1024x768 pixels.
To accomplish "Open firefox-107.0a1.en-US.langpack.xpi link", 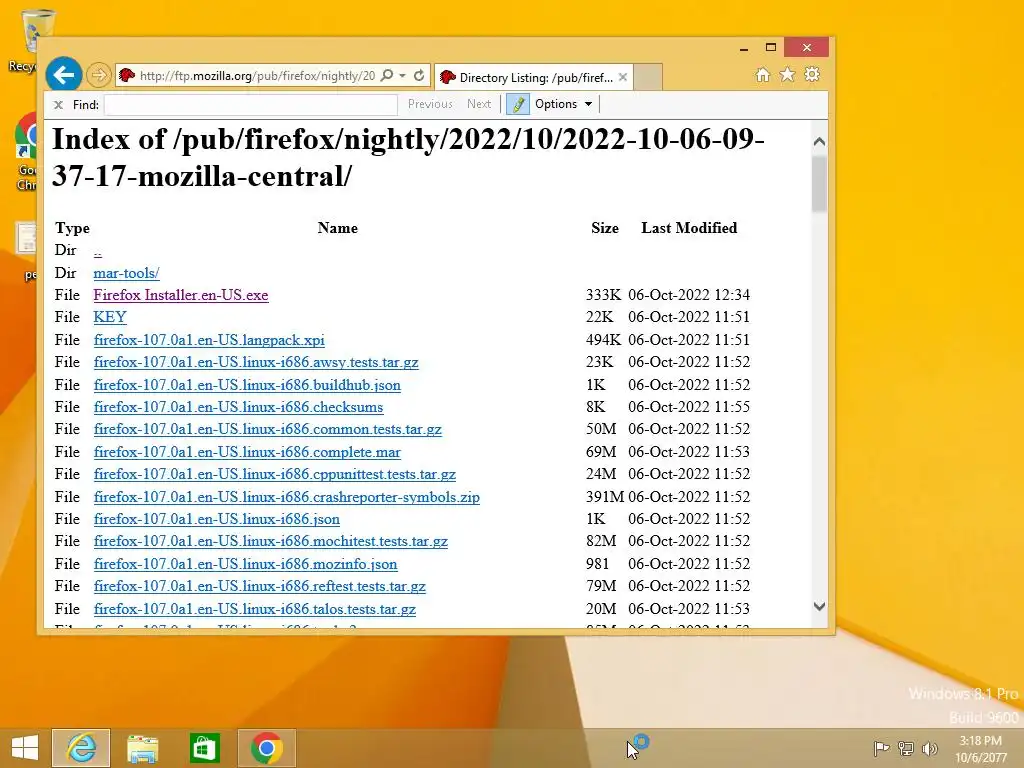I will pyautogui.click(x=209, y=340).
